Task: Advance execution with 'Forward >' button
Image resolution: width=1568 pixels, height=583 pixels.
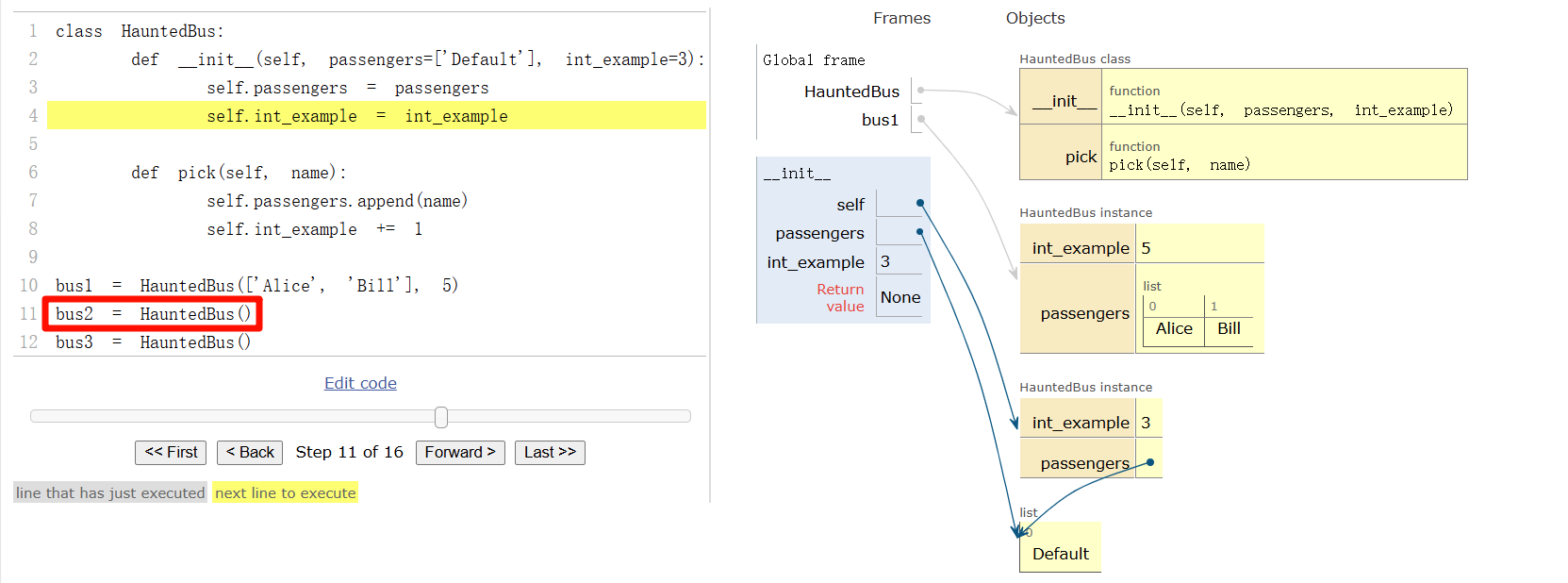Action: (460, 453)
